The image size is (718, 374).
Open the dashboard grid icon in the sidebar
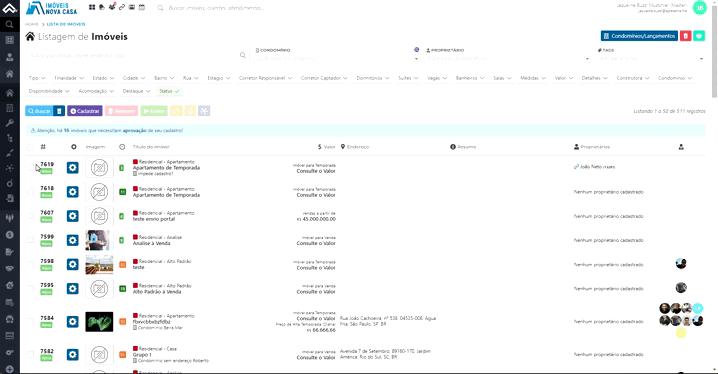pos(9,40)
